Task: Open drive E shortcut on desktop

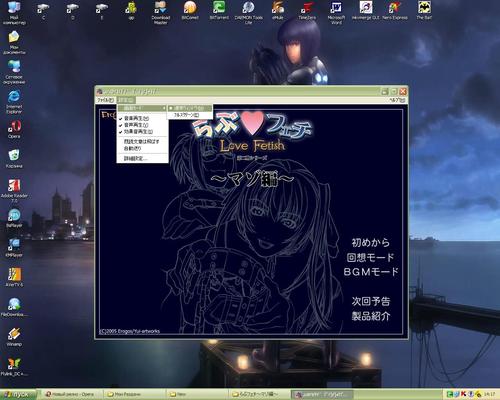Action: (102, 11)
